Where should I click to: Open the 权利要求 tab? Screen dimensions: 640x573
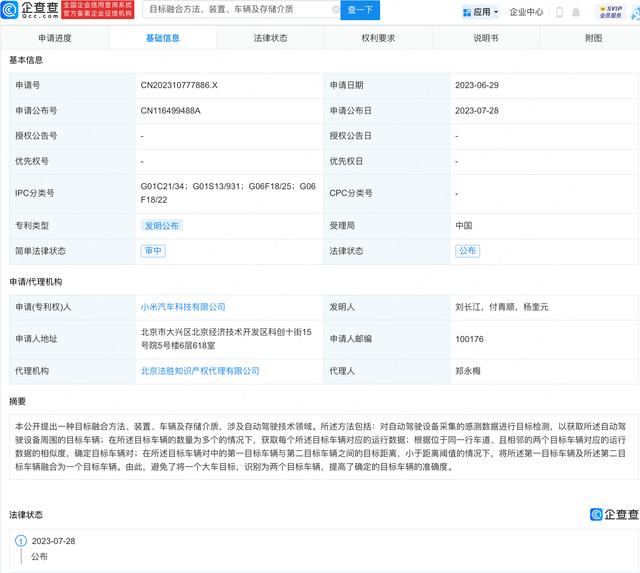378,38
